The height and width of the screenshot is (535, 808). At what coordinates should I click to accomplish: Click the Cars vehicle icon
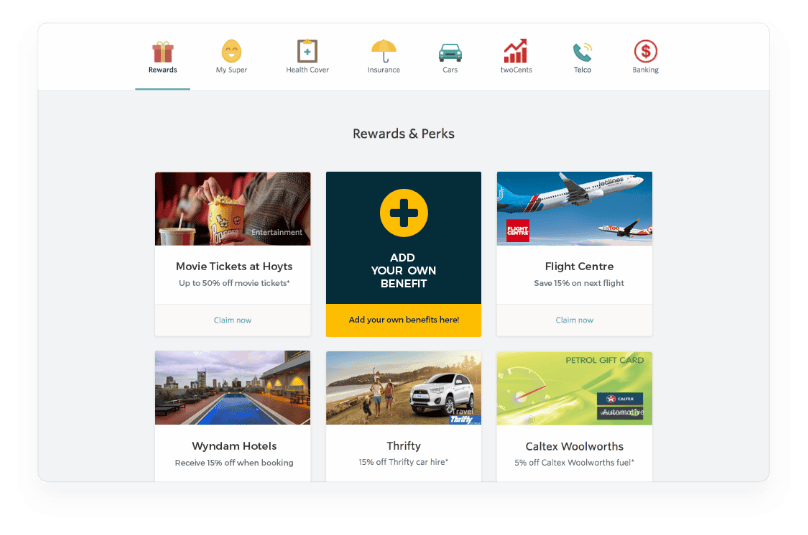(450, 53)
